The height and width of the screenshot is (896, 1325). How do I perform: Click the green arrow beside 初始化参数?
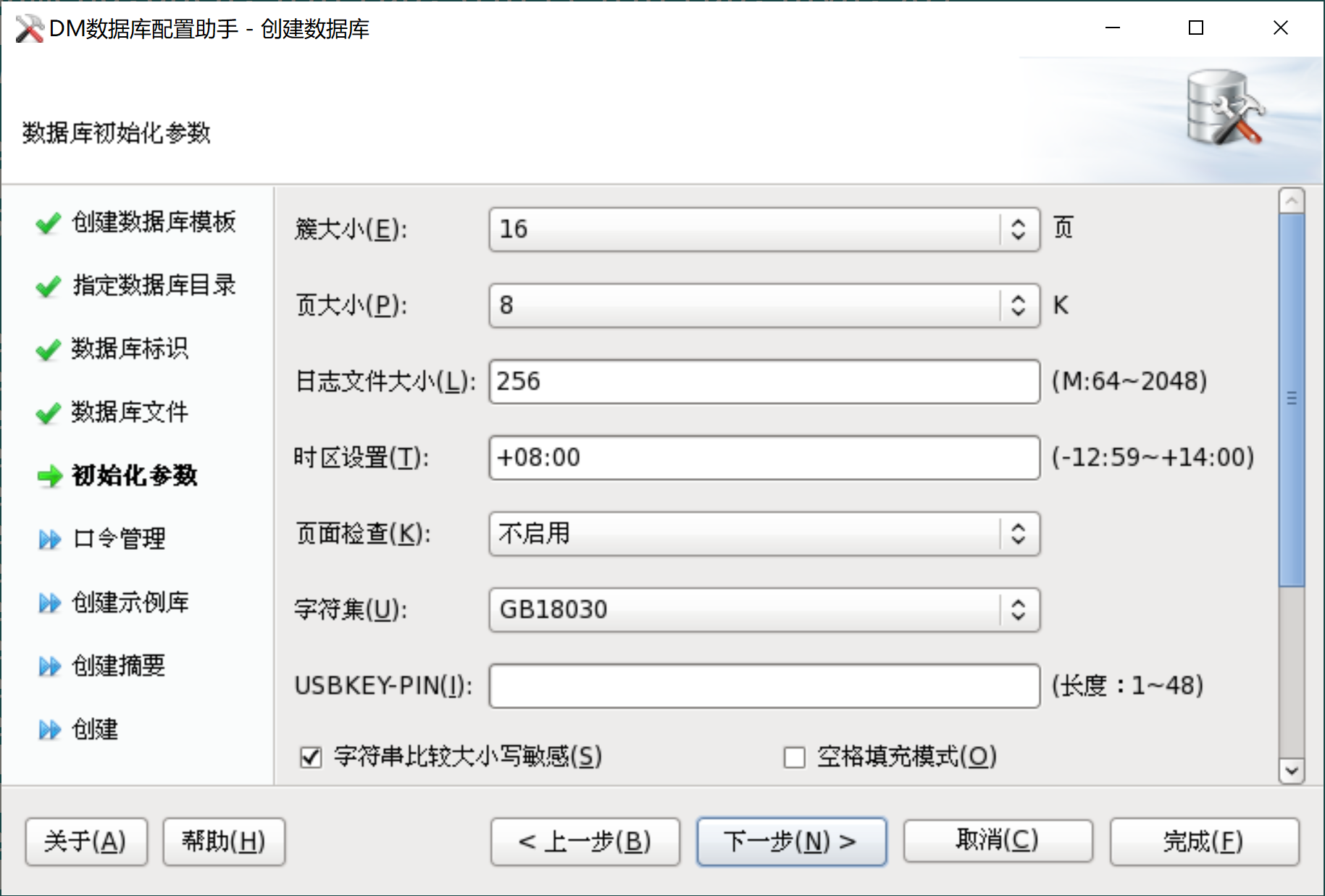tap(49, 477)
